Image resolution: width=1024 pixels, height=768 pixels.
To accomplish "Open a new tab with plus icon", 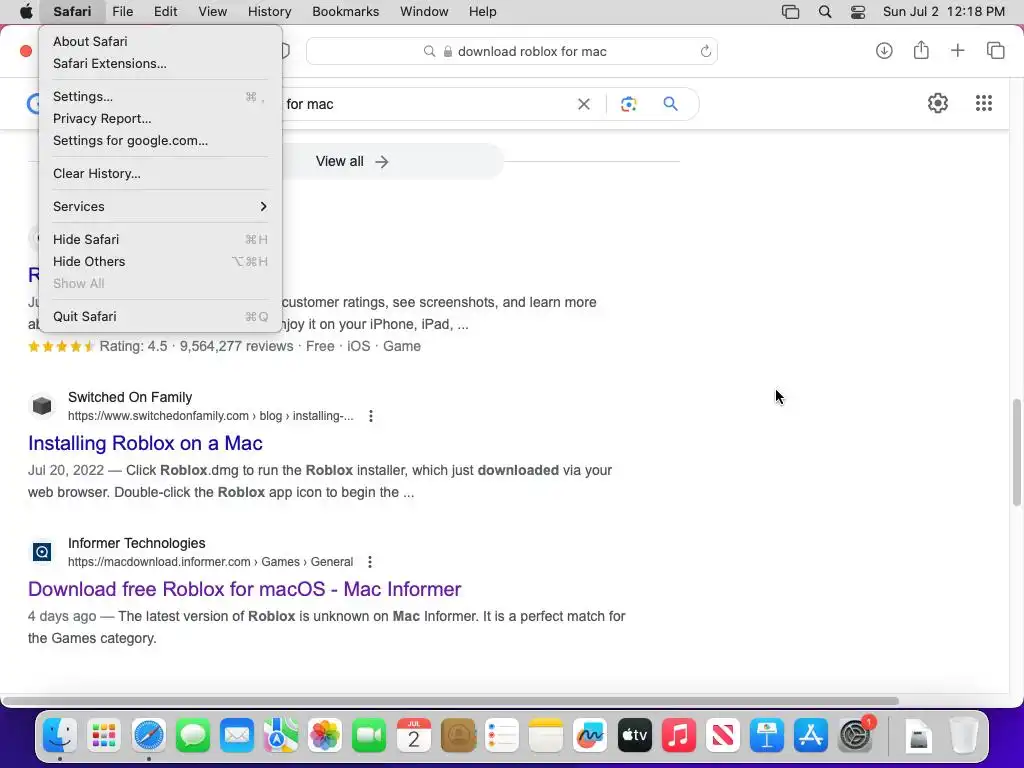I will tap(957, 50).
